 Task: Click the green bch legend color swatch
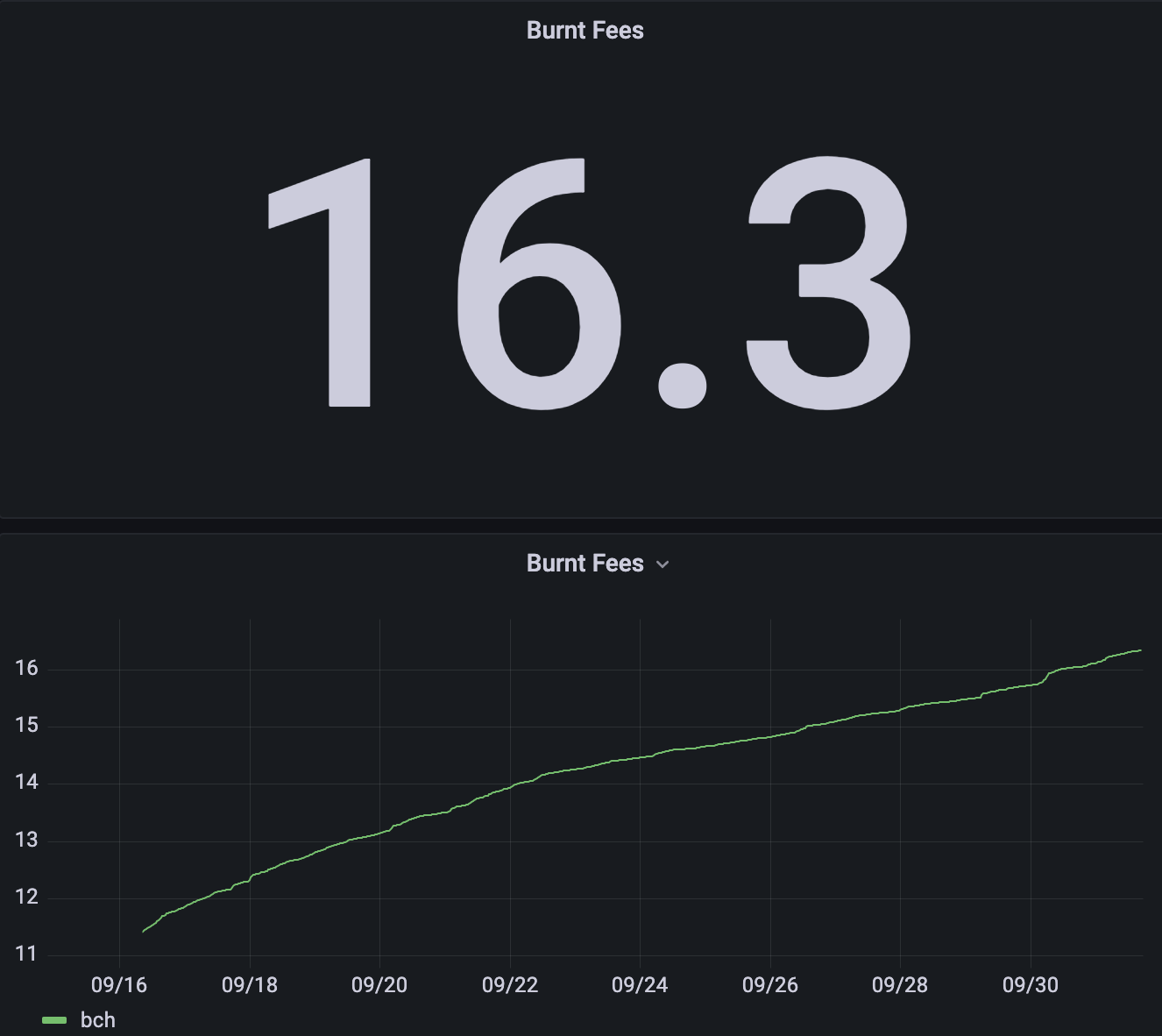point(54,1020)
